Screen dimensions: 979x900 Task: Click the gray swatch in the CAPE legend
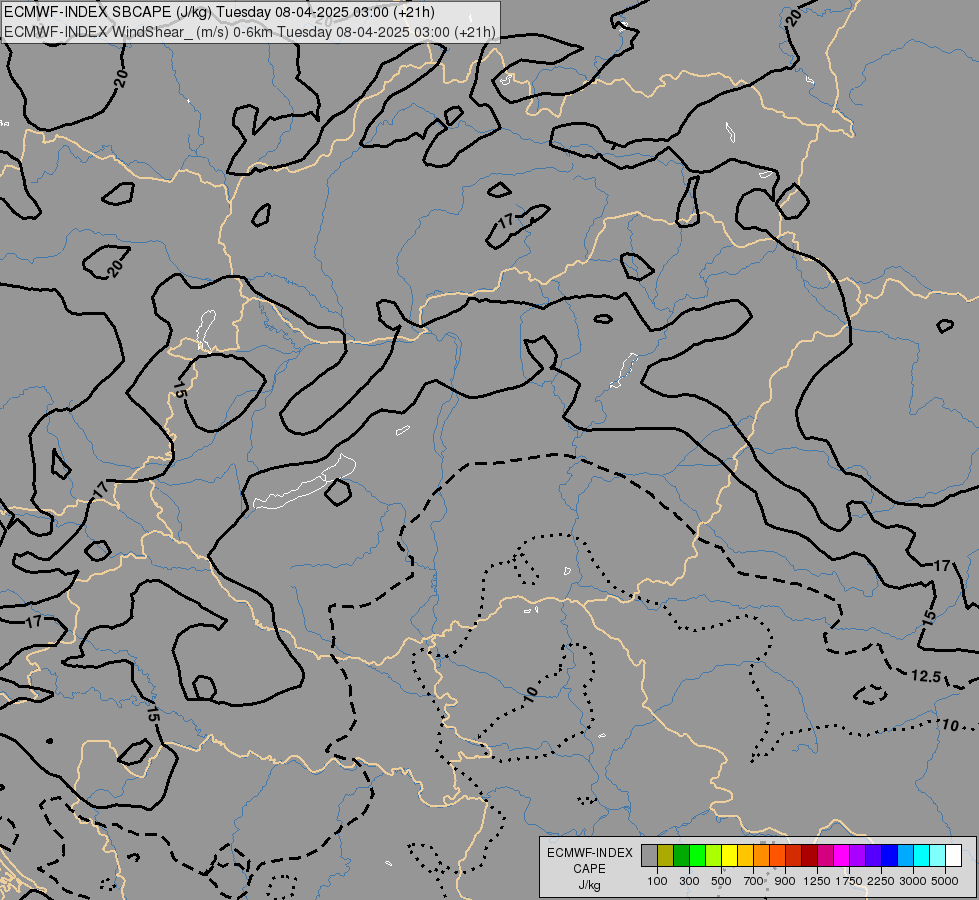pos(649,855)
